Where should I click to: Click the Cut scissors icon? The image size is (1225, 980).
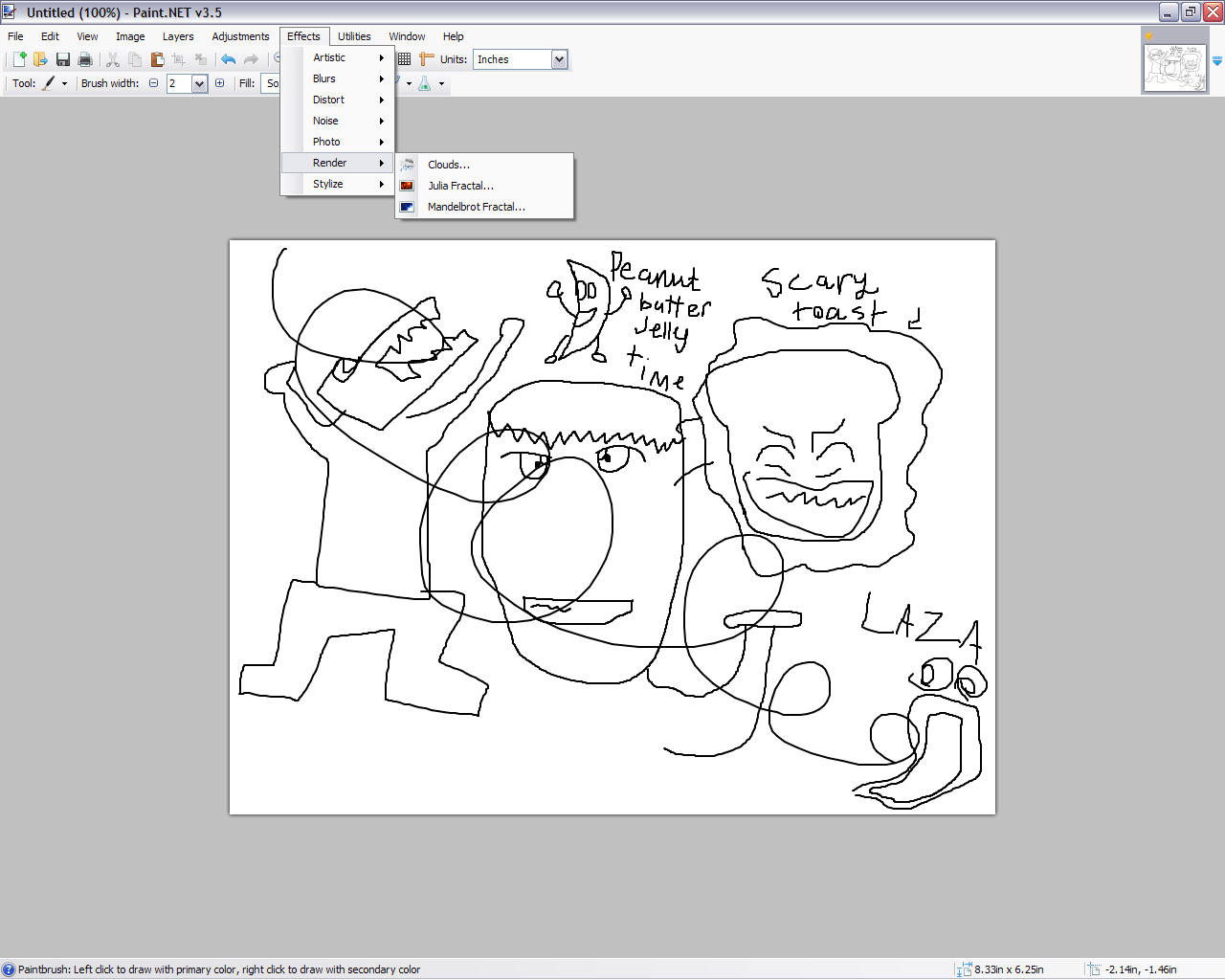click(113, 59)
